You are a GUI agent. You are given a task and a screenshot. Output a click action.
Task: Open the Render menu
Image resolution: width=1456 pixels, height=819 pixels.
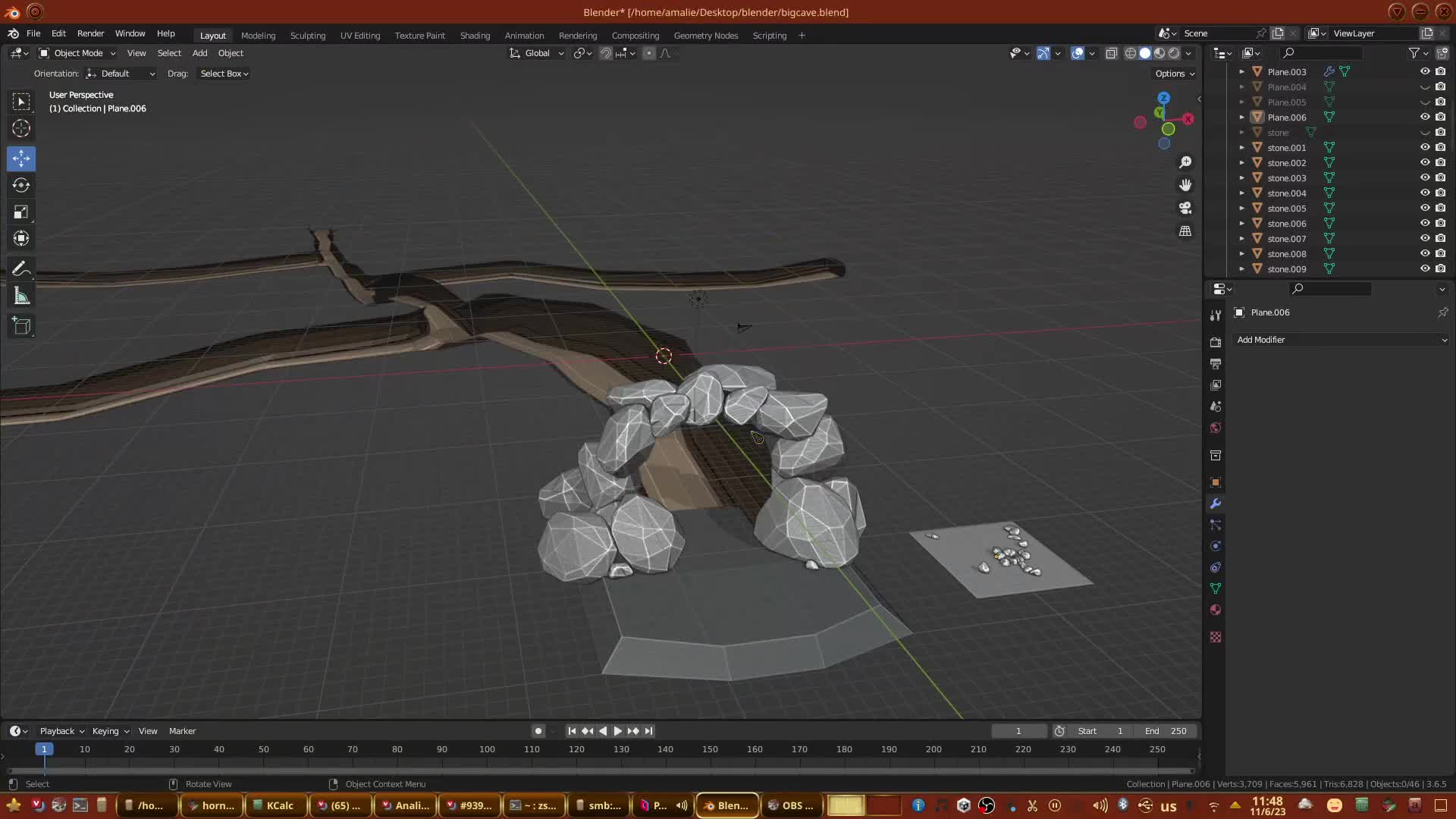(x=90, y=33)
